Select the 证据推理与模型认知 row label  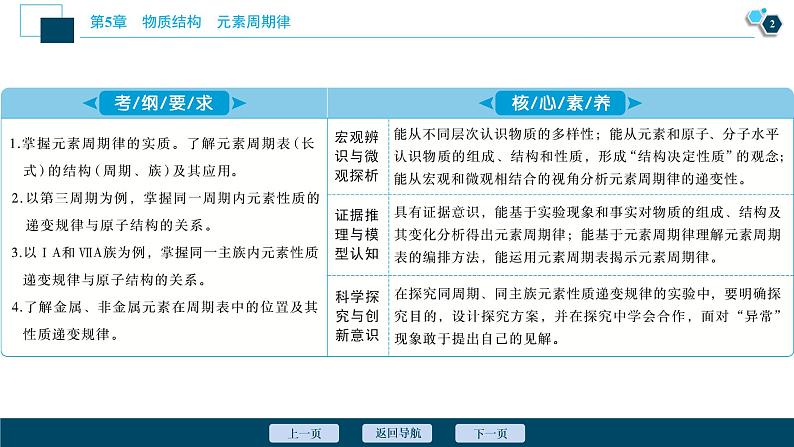click(x=356, y=234)
